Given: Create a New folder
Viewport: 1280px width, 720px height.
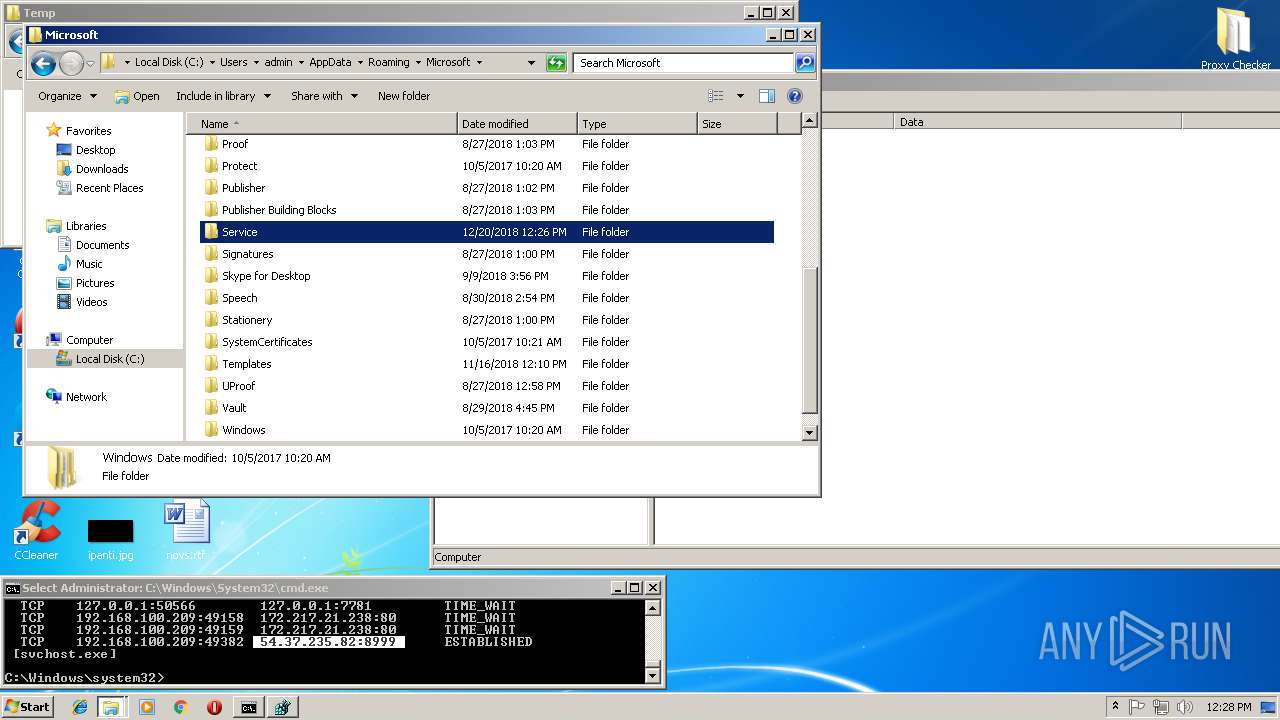Looking at the screenshot, I should (404, 96).
